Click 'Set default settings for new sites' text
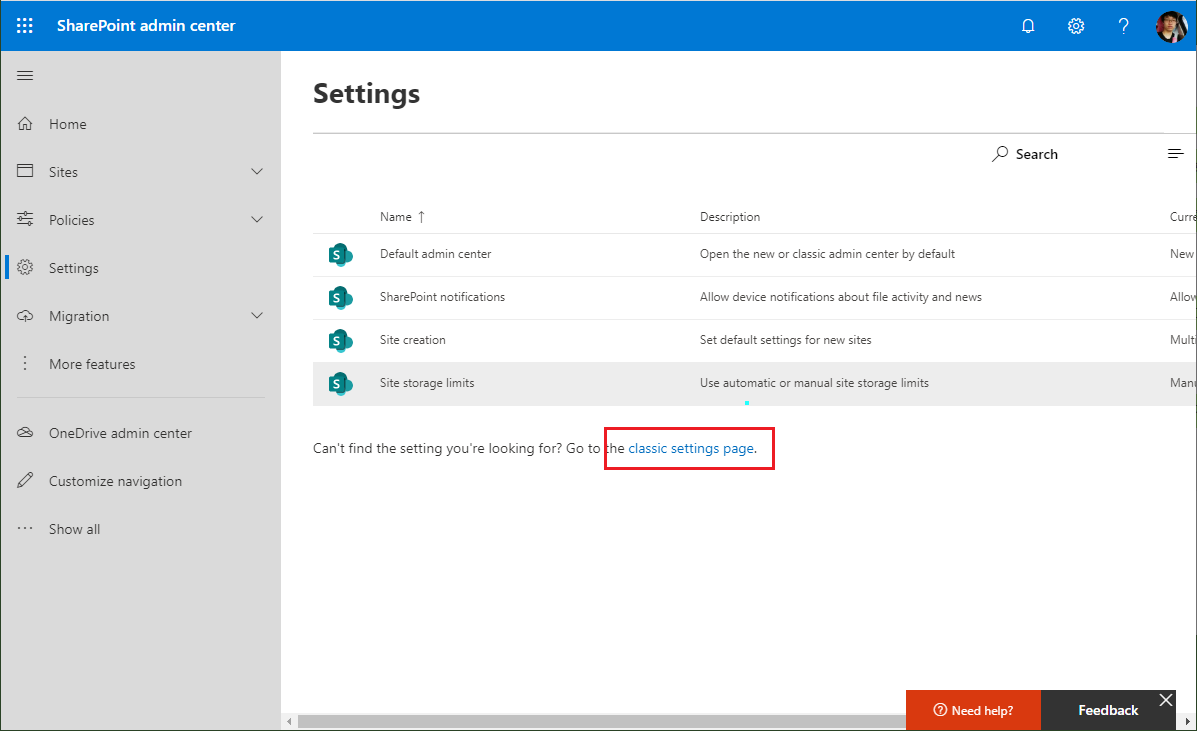This screenshot has height=732, width=1197. [786, 340]
